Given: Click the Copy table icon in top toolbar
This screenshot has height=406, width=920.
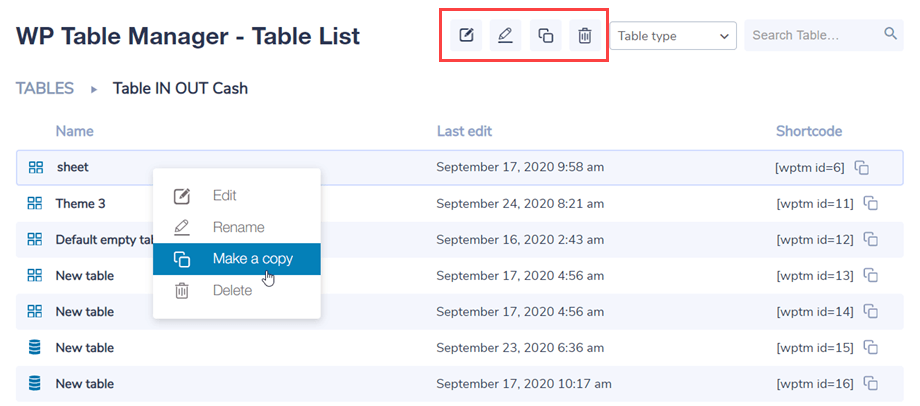Looking at the screenshot, I should coord(545,36).
